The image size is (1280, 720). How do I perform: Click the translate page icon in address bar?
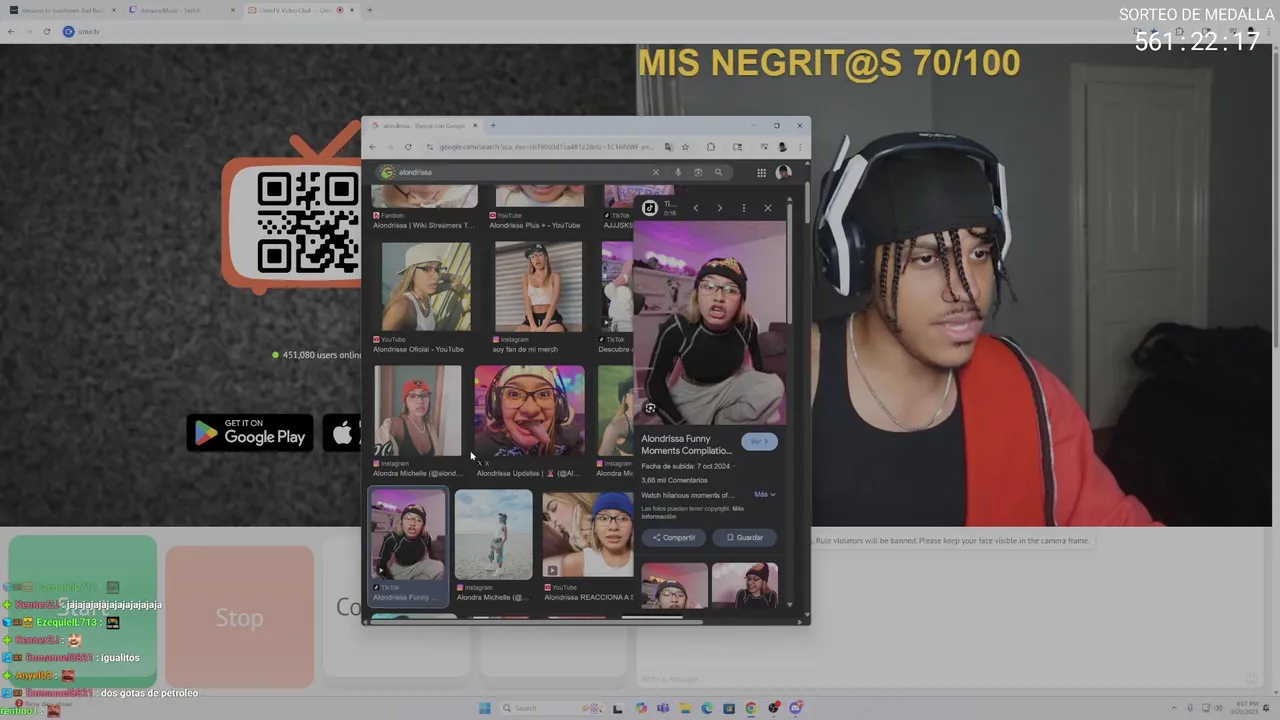click(x=668, y=147)
